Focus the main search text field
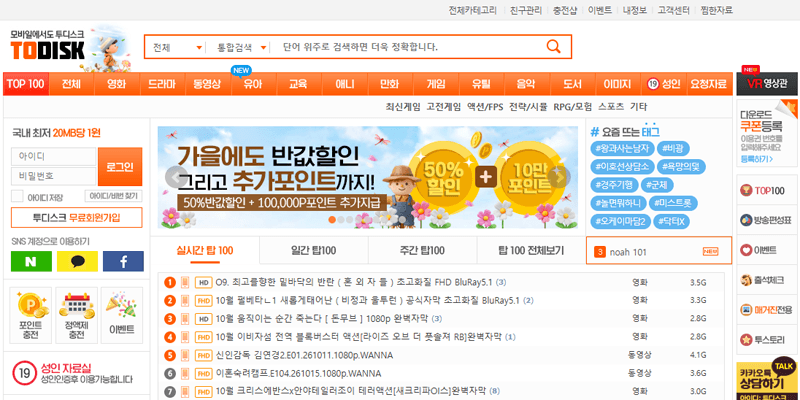Screen dimensions: 800x400 [x=408, y=47]
